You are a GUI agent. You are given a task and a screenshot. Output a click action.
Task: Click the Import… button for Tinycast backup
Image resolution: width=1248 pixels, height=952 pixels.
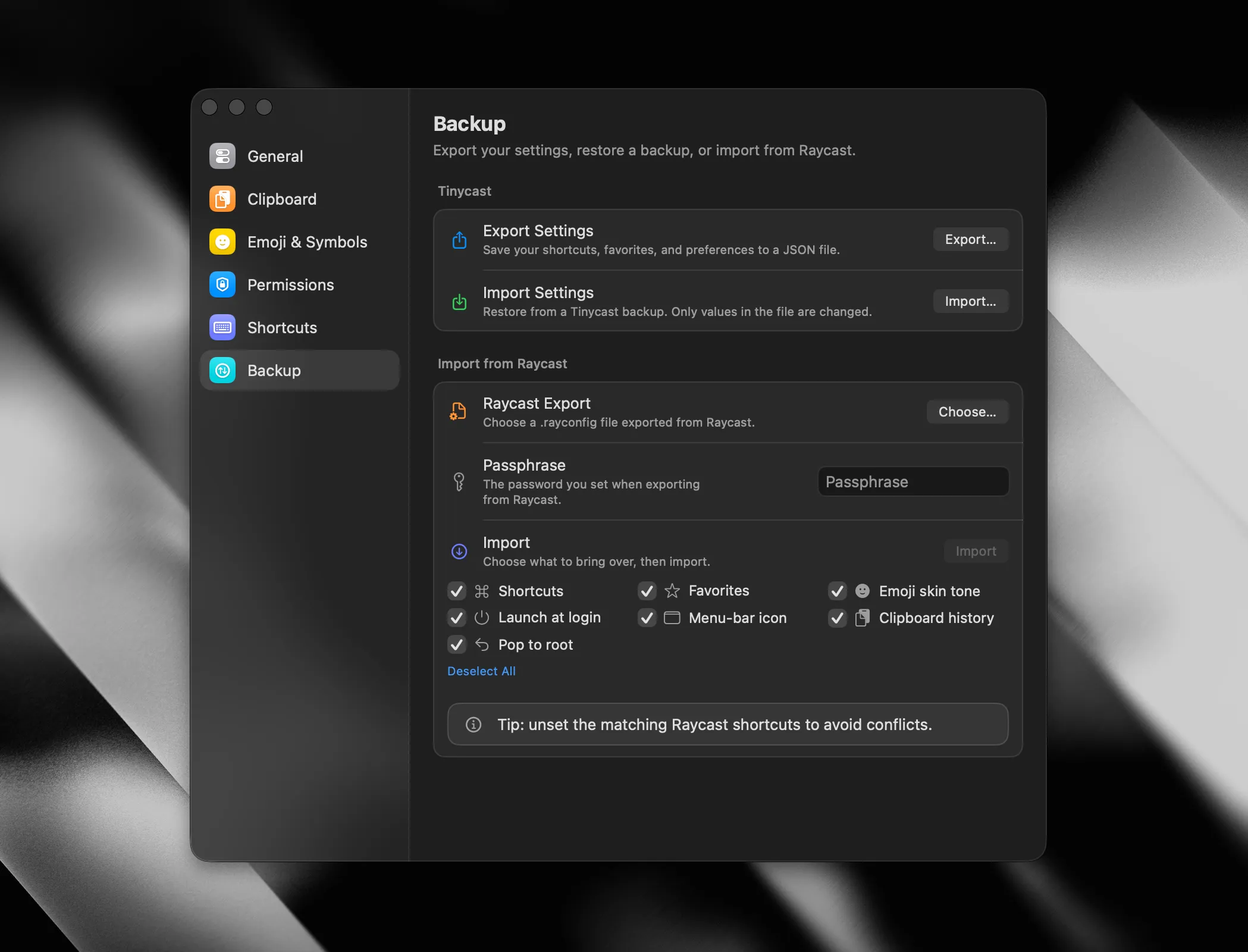(971, 301)
